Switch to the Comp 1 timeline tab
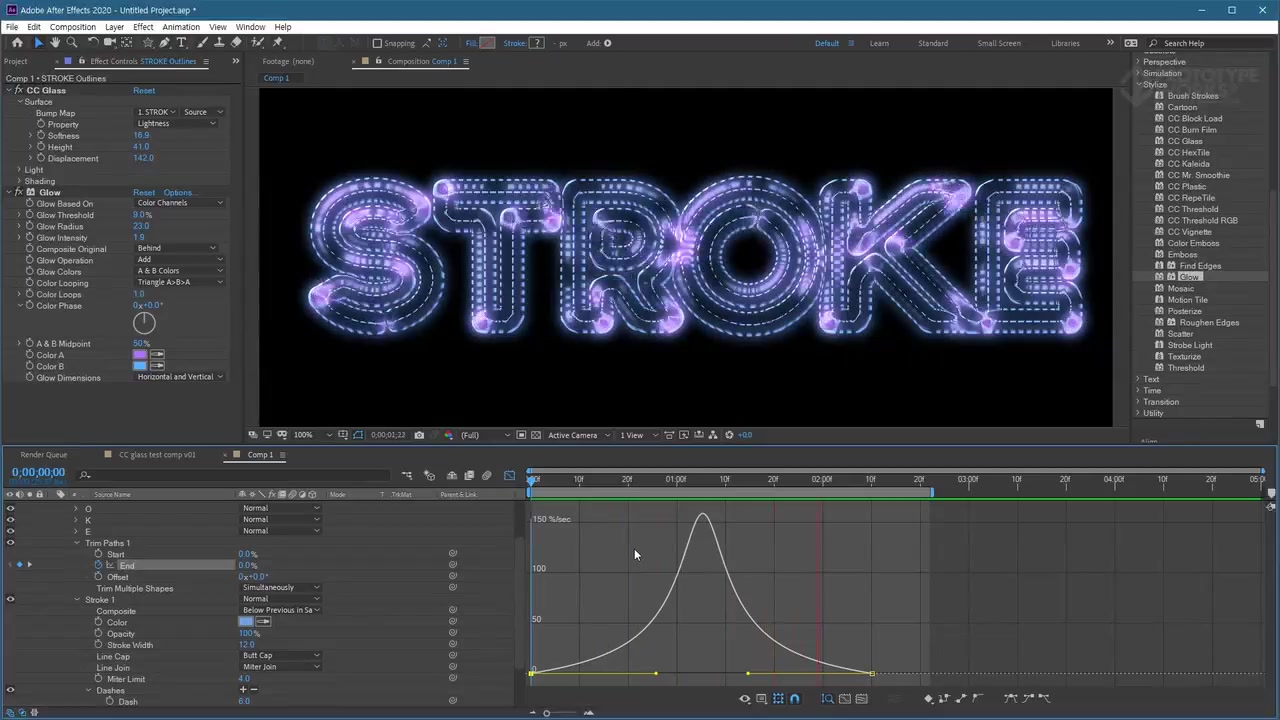The width and height of the screenshot is (1280, 720). (x=258, y=455)
